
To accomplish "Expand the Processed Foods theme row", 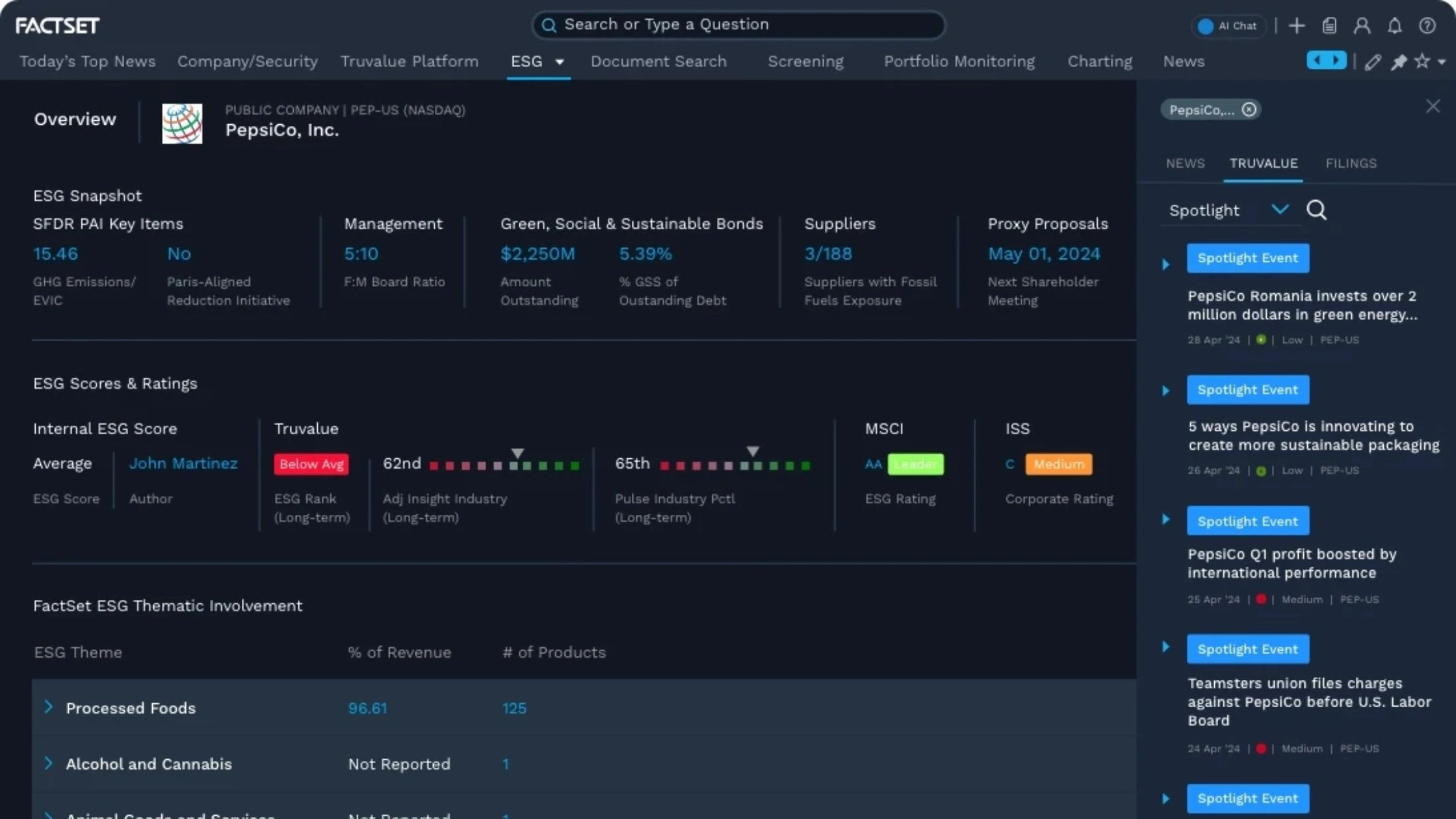I will click(49, 707).
